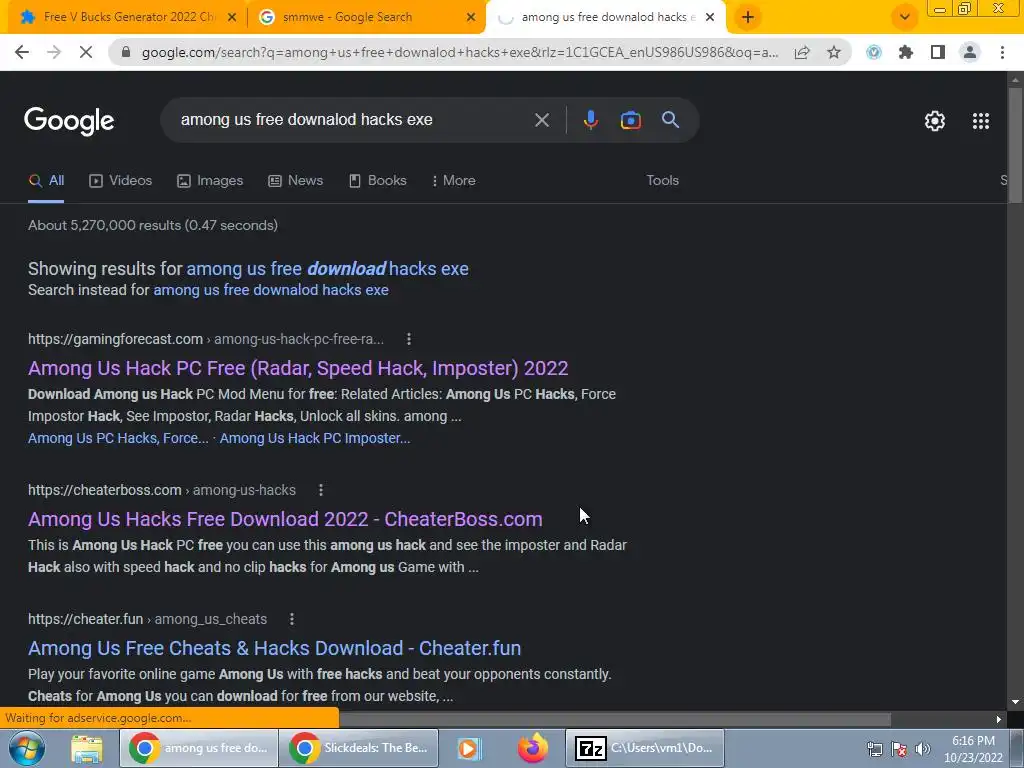The height and width of the screenshot is (768, 1024).
Task: Select the Images search filter
Action: pos(210,181)
